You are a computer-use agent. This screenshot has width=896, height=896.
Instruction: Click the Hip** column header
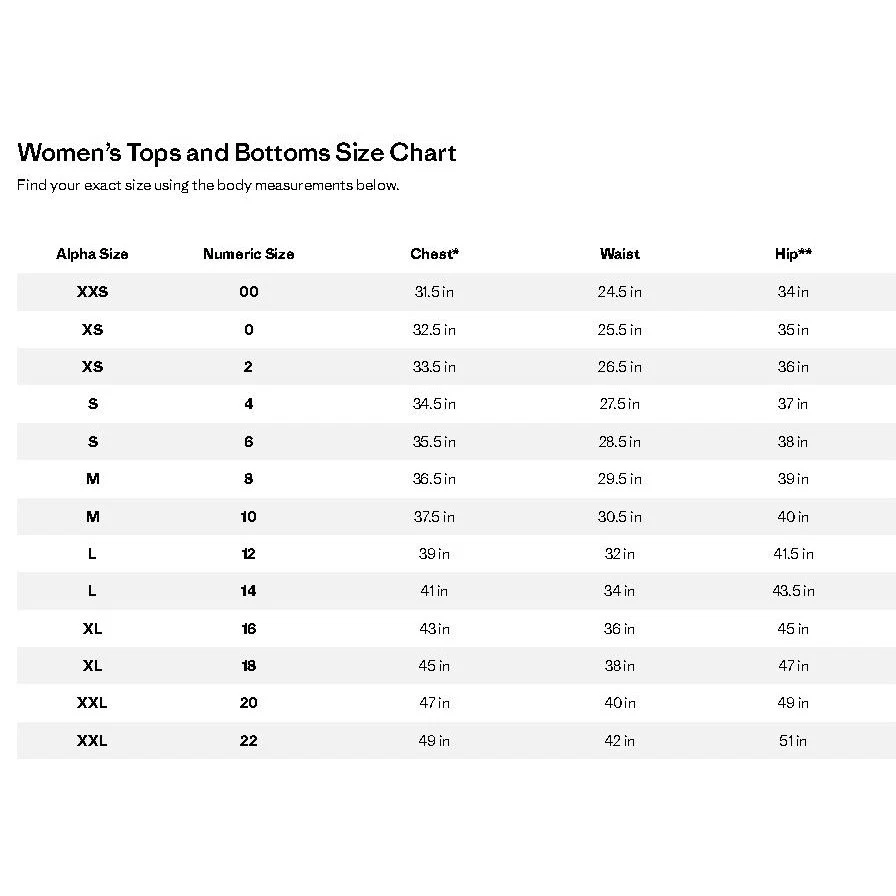[x=793, y=254]
